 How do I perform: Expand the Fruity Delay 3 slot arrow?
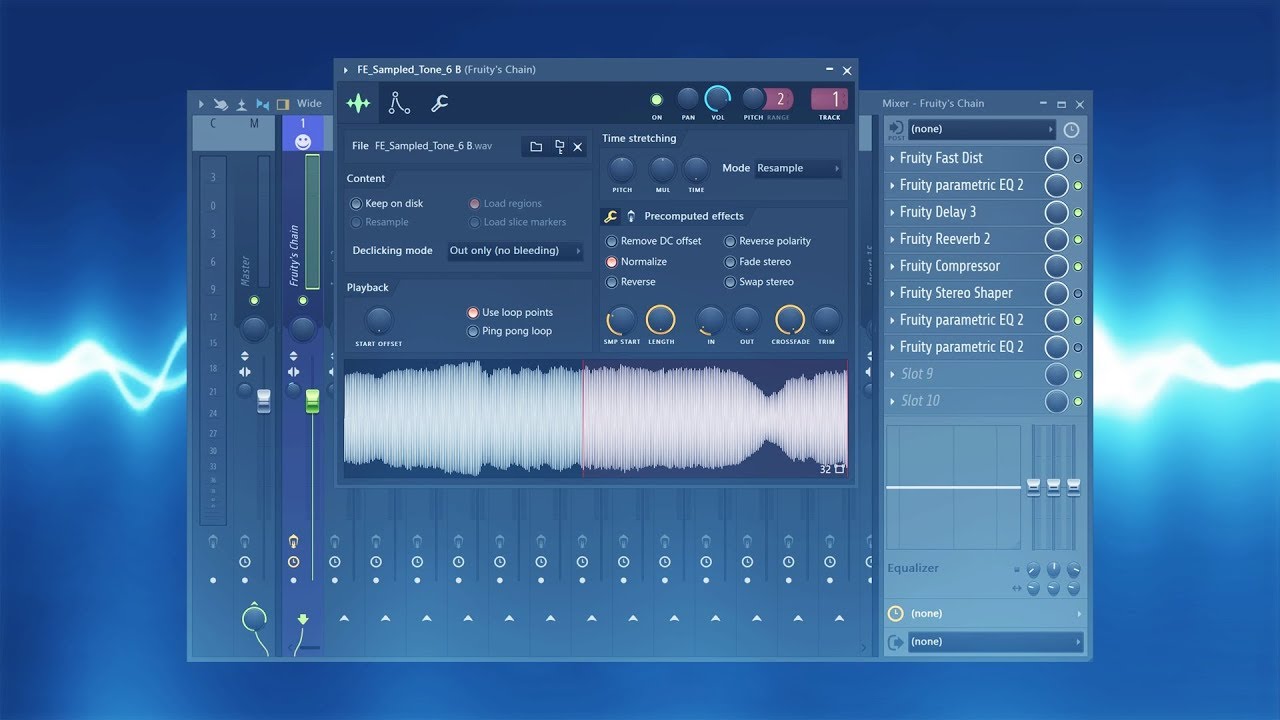tap(892, 212)
